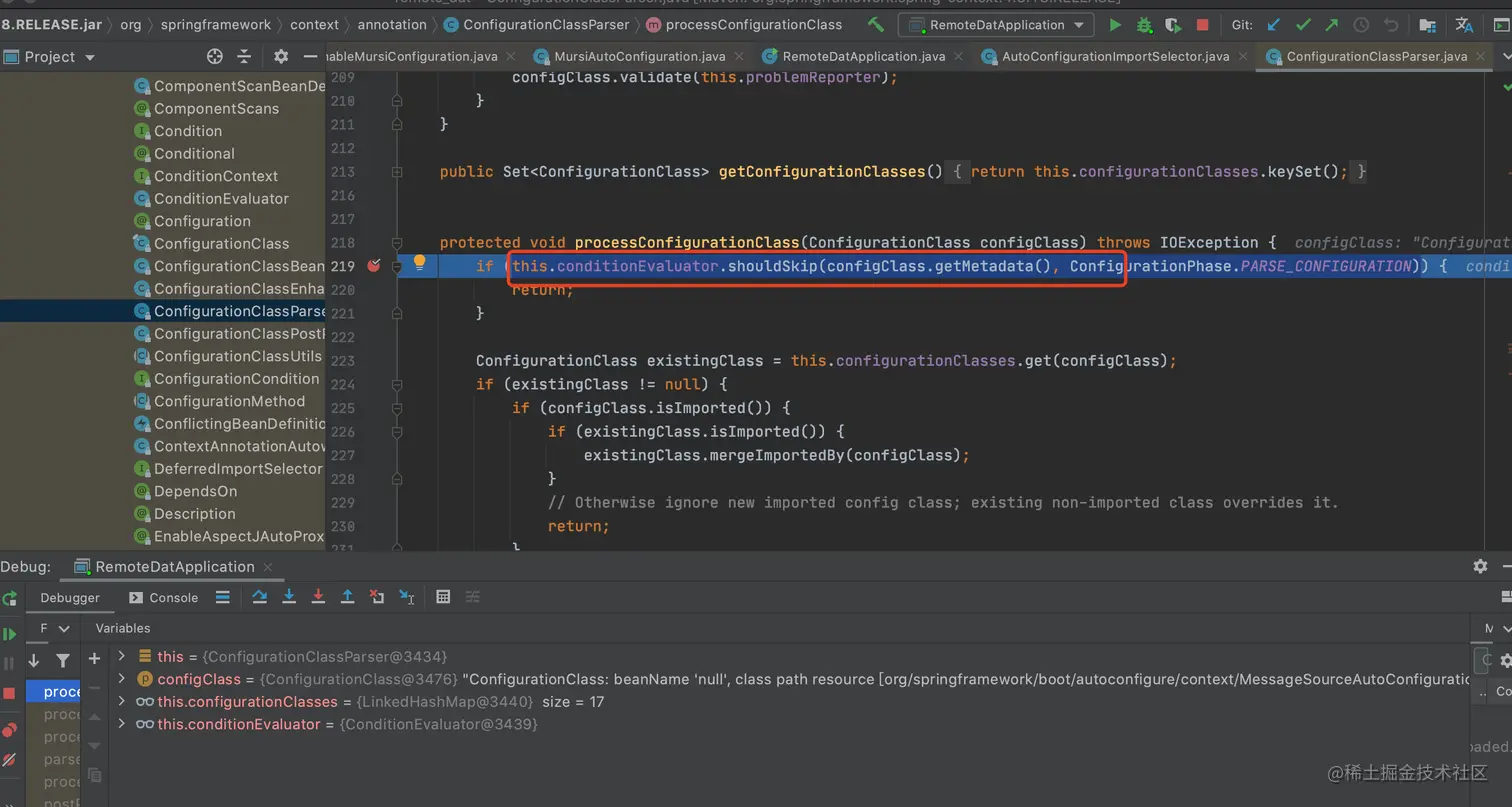The width and height of the screenshot is (1512, 807).
Task: Expand this.conditionEvaluator variable node
Action: tap(122, 724)
